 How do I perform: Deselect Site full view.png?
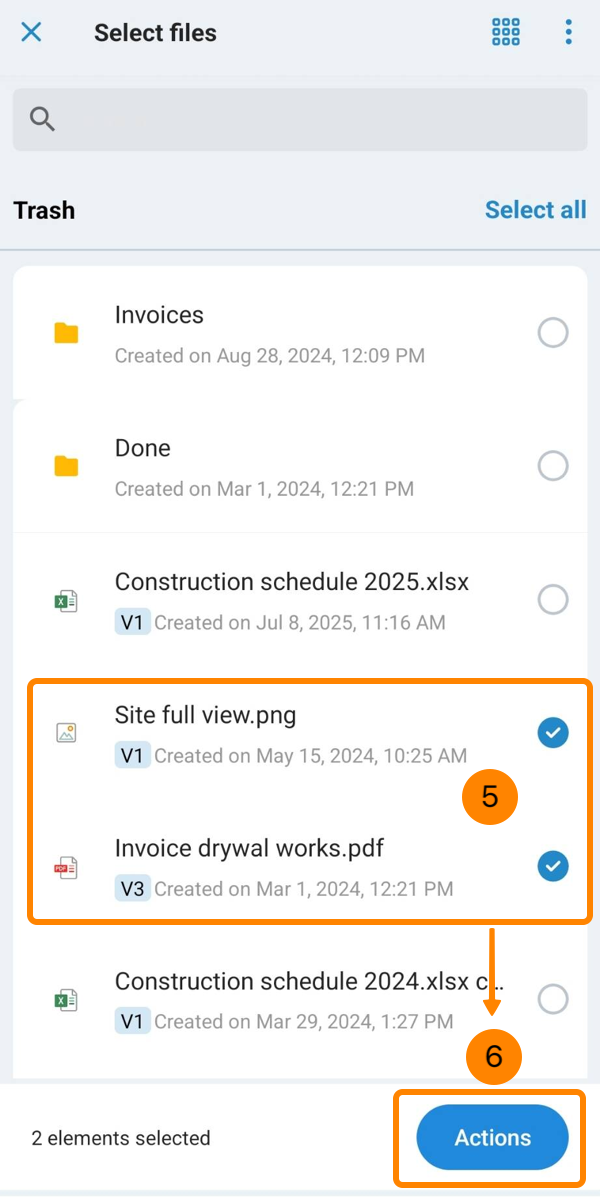point(553,733)
